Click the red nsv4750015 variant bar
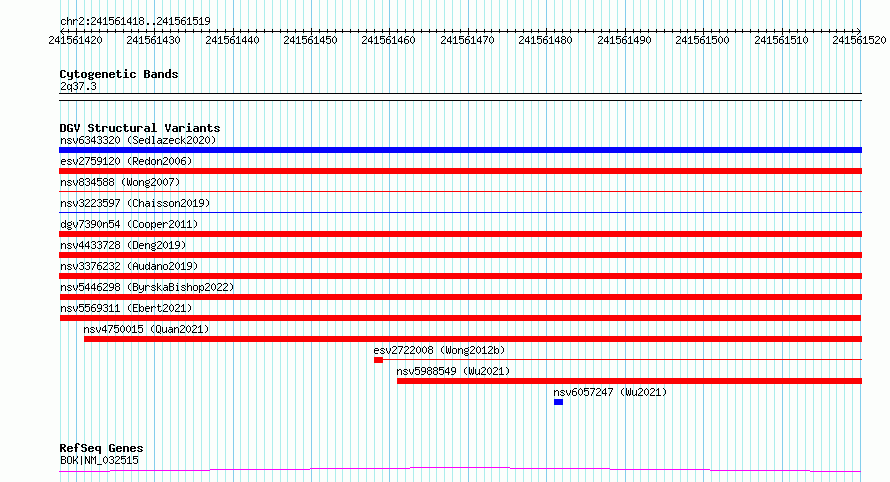The height and width of the screenshot is (482, 890). (x=473, y=339)
